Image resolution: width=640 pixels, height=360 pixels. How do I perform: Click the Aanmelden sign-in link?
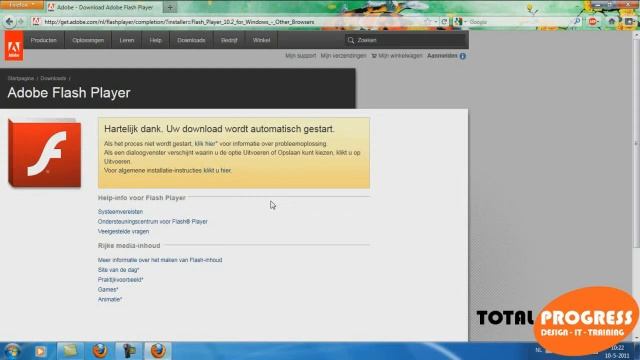[442, 56]
